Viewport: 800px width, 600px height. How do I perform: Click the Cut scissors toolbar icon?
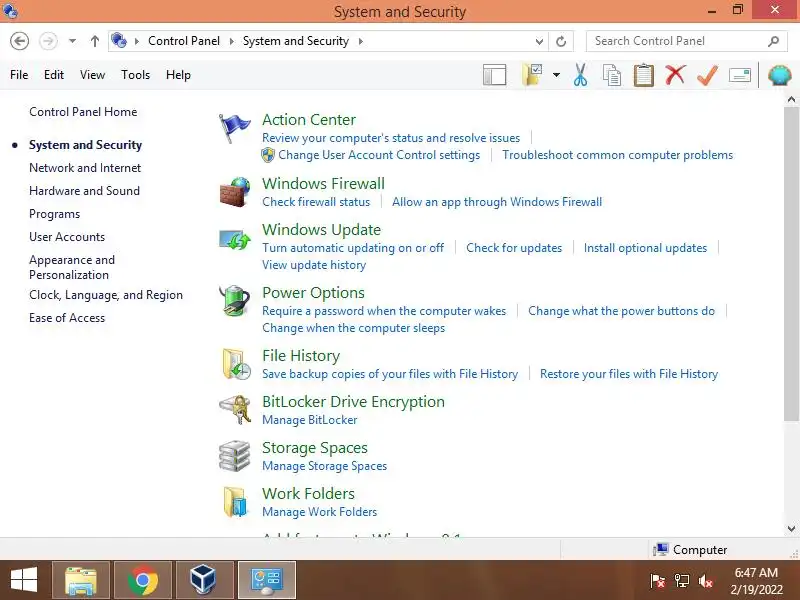tap(580, 75)
